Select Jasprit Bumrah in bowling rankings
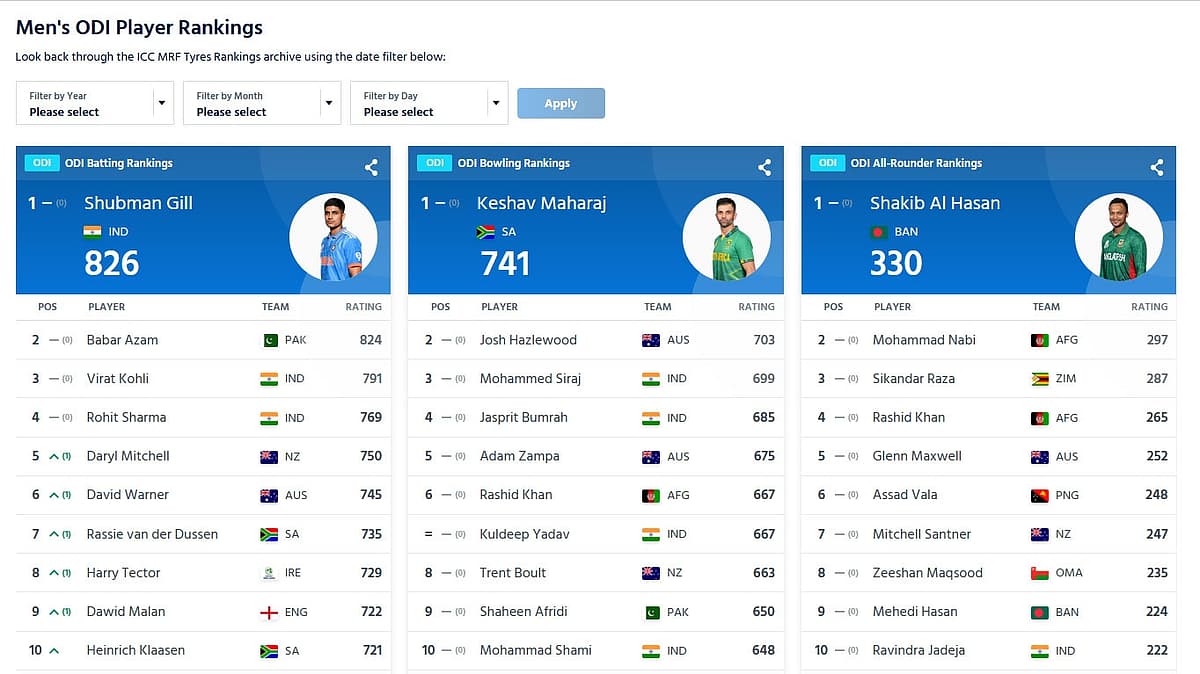Viewport: 1200px width, 674px height. pos(523,417)
